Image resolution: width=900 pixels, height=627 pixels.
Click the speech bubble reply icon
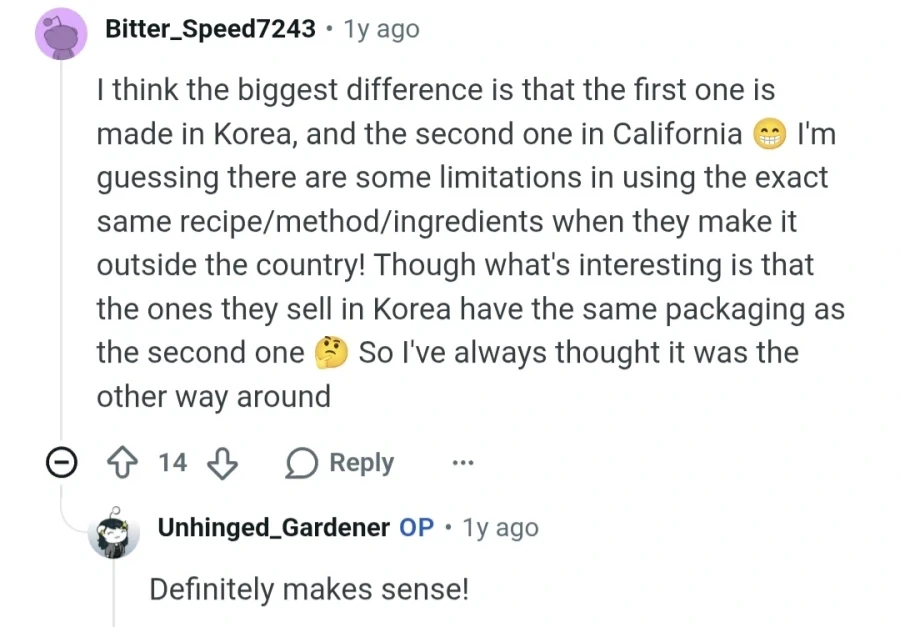click(x=301, y=463)
